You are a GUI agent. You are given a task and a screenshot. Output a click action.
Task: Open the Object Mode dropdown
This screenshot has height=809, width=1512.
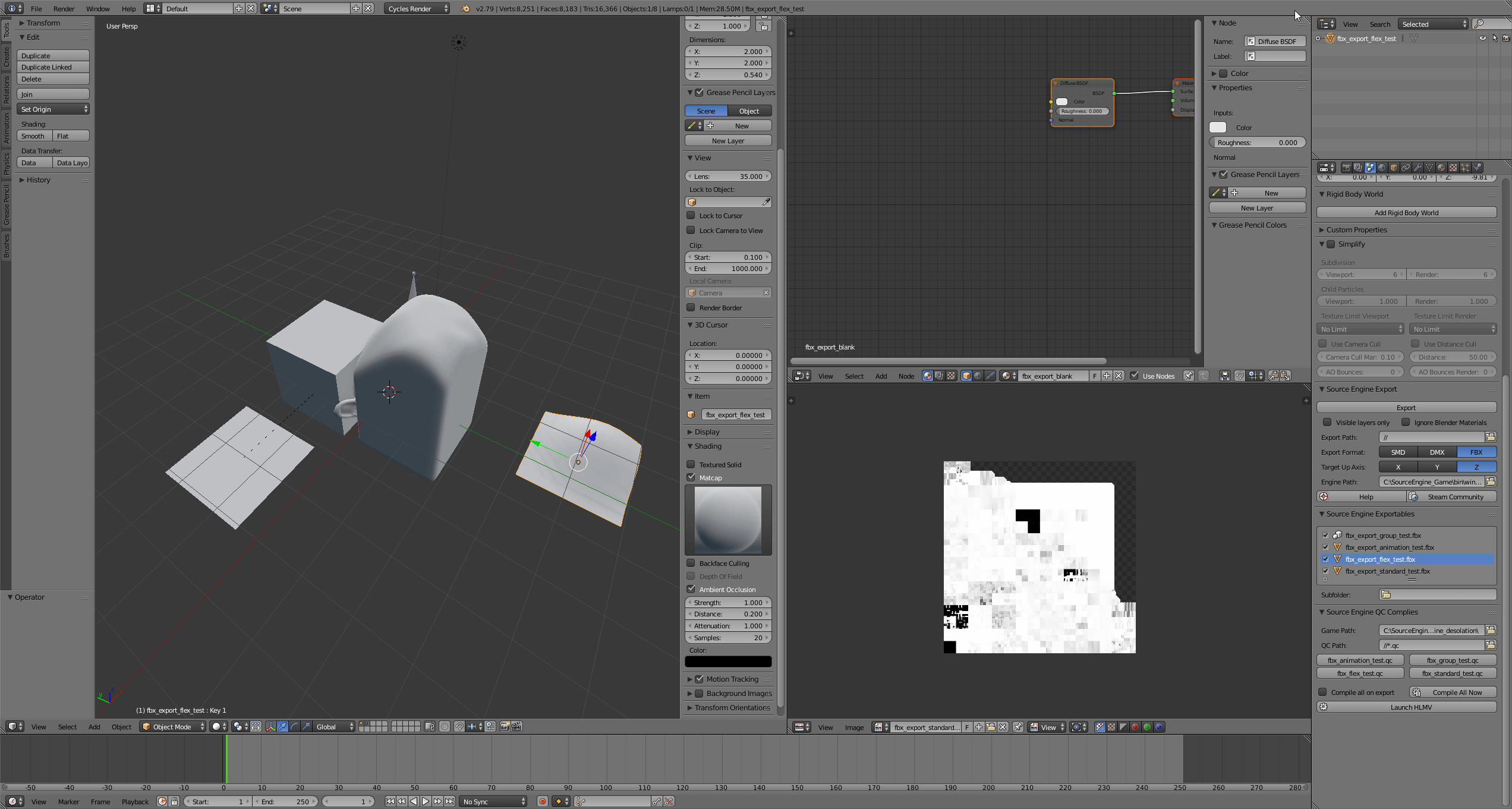[172, 726]
